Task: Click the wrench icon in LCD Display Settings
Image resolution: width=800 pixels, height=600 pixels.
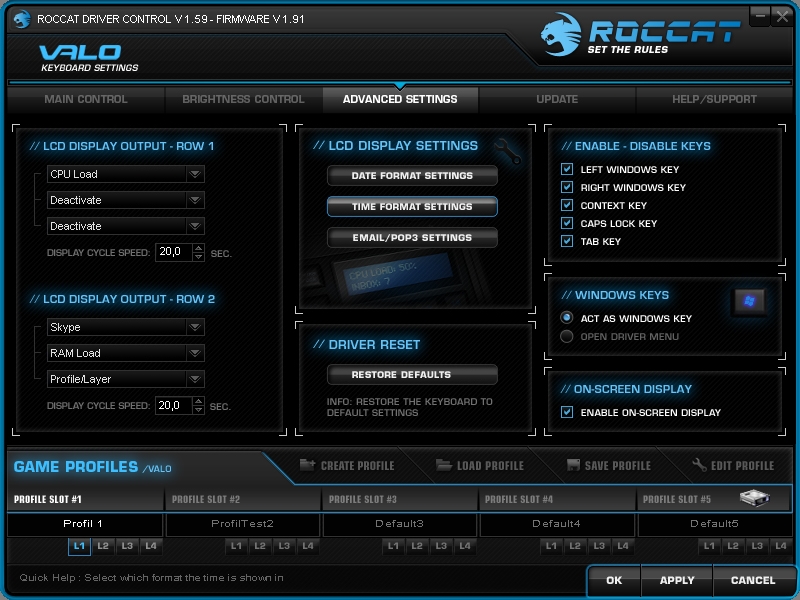Action: [x=508, y=152]
